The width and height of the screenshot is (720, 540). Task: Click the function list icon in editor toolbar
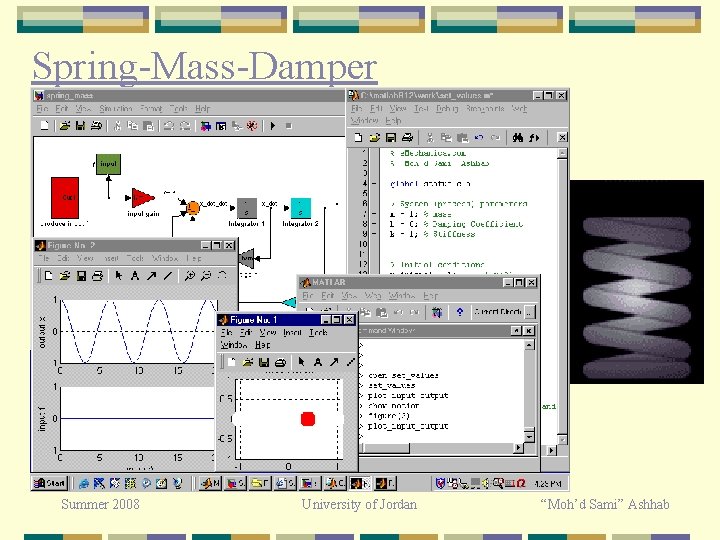click(x=534, y=137)
